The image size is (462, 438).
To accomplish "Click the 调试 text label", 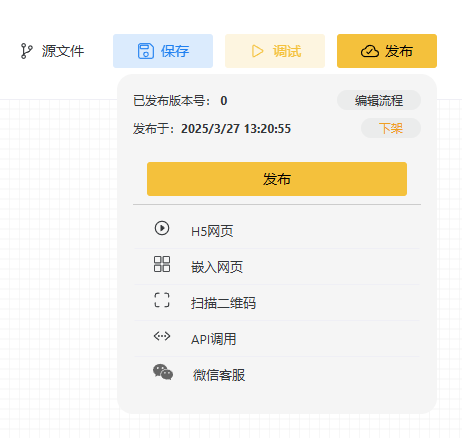I will click(x=287, y=51).
